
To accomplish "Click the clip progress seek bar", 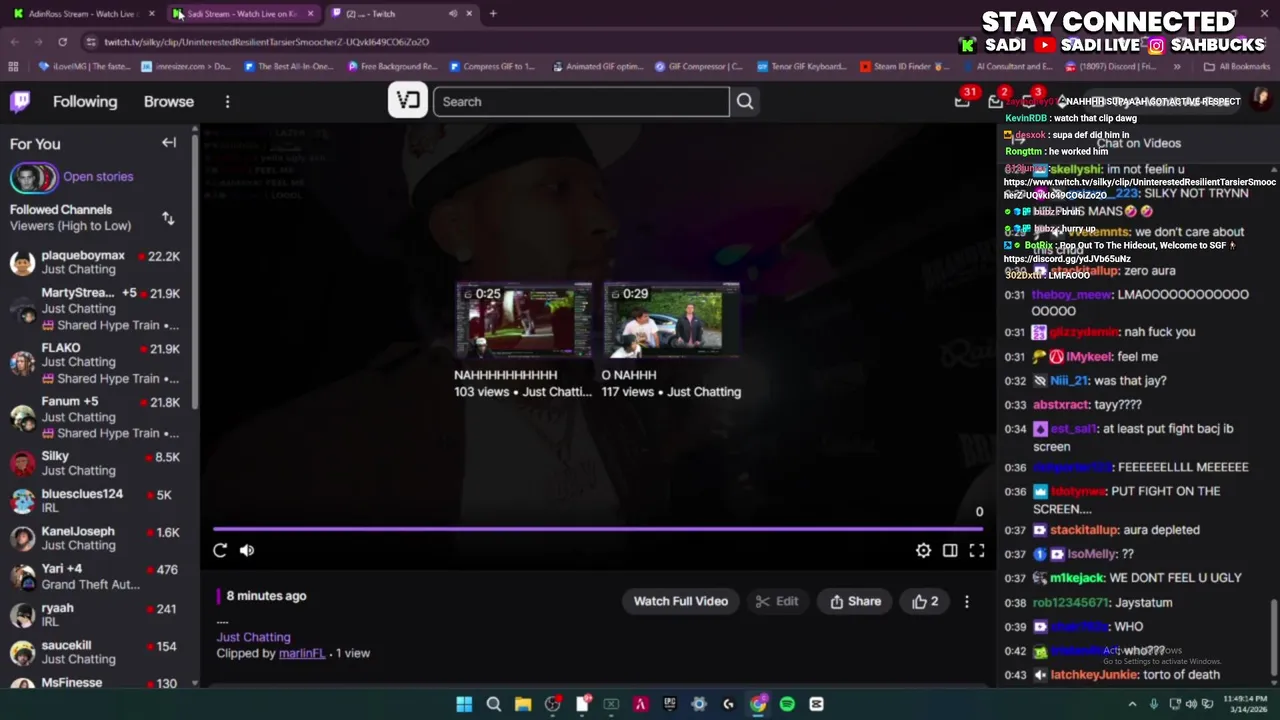I will tap(598, 529).
